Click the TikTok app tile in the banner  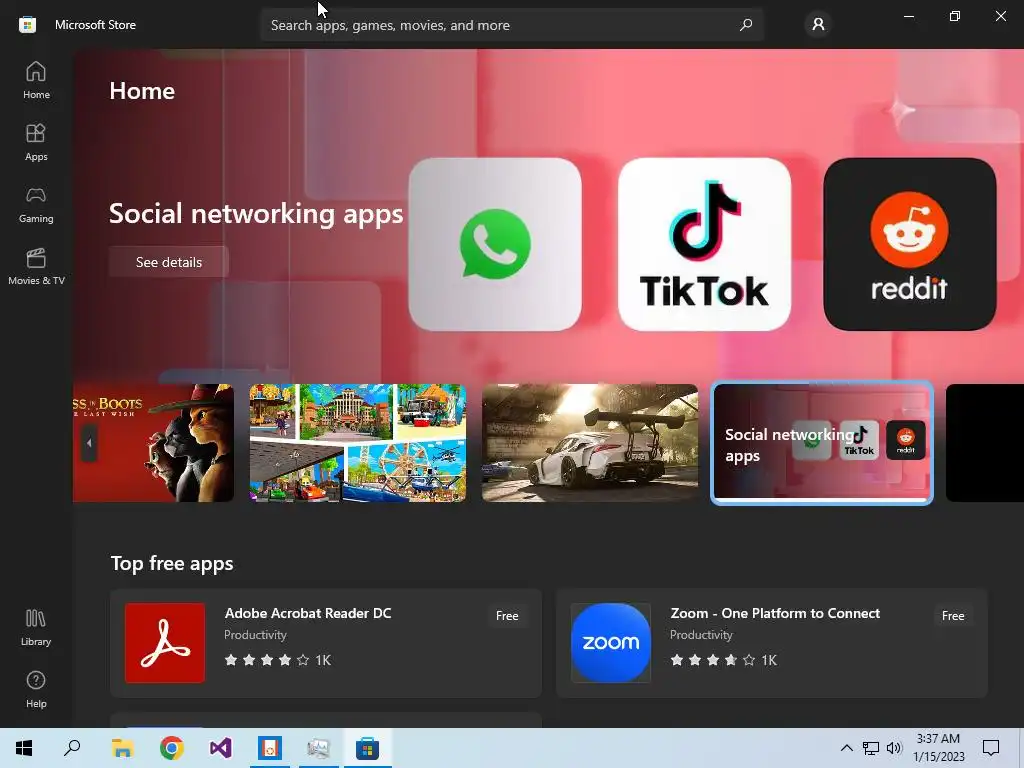[x=704, y=244]
